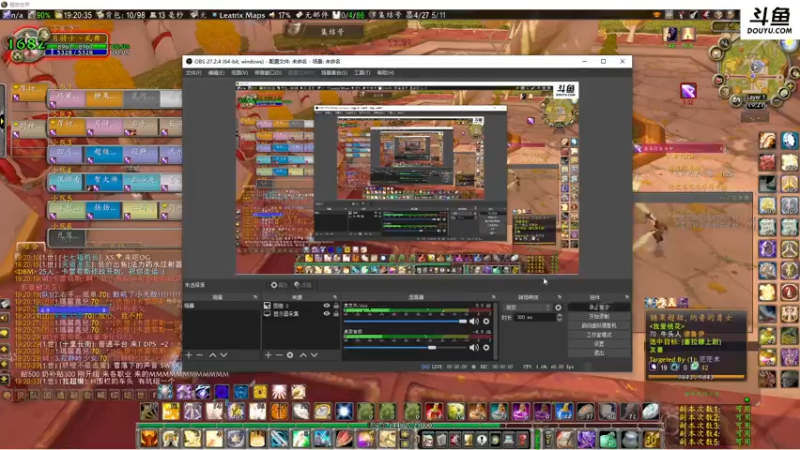Move scene up with arrow
Screen dimensions: 800x450
click(x=213, y=355)
